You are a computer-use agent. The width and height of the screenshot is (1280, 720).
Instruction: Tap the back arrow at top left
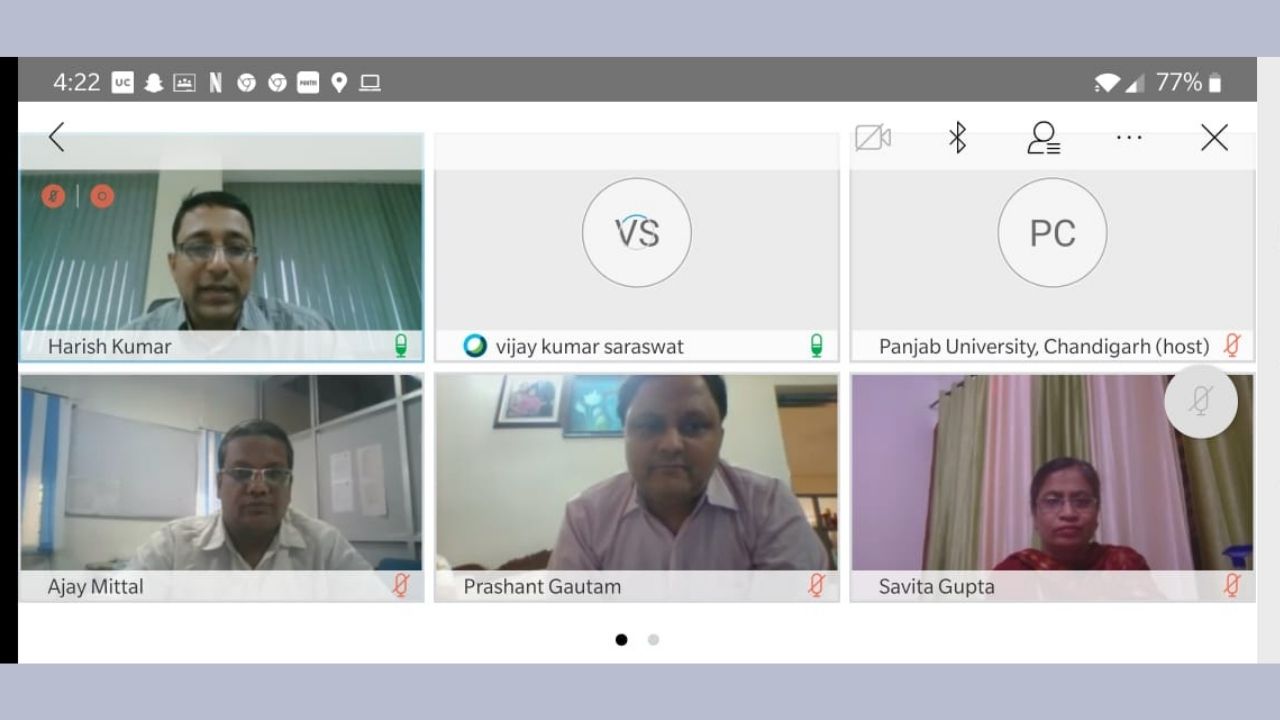tap(57, 137)
